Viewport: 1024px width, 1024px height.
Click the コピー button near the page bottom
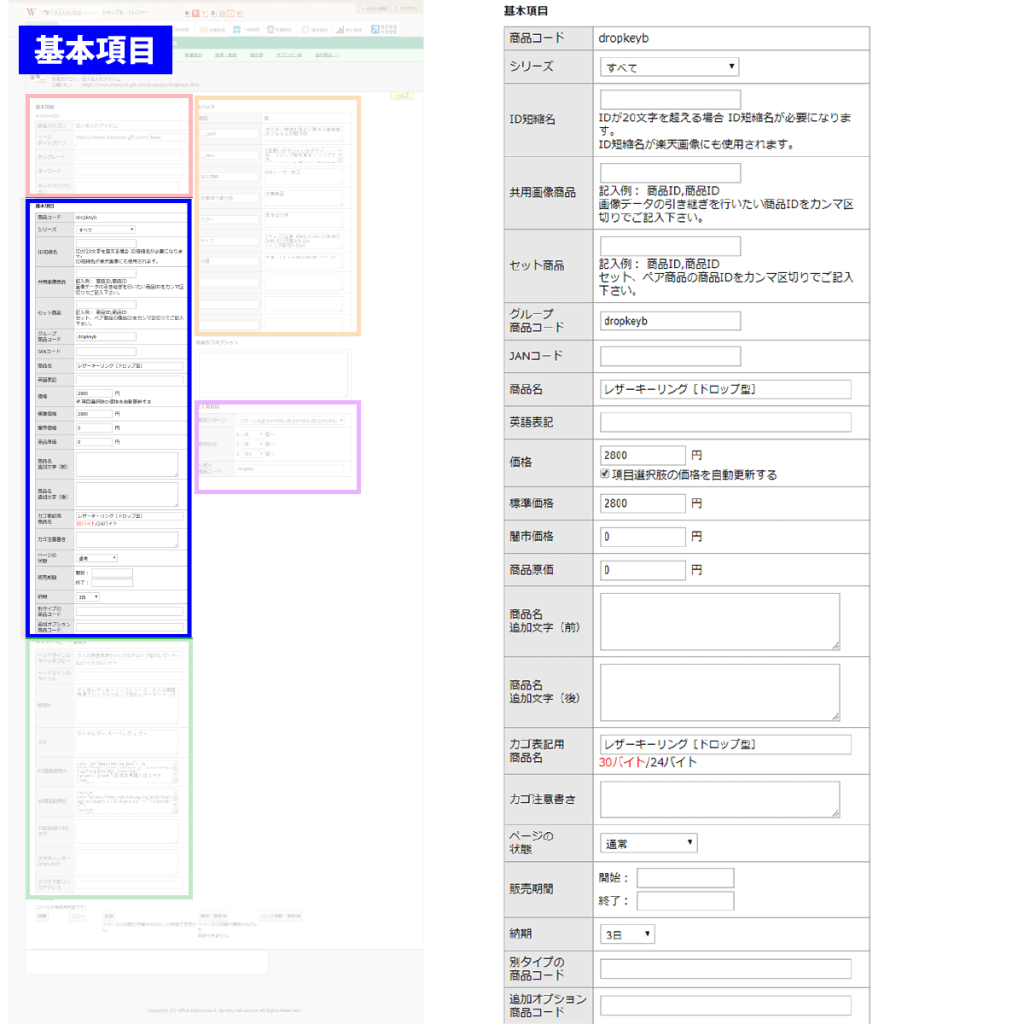pos(77,915)
